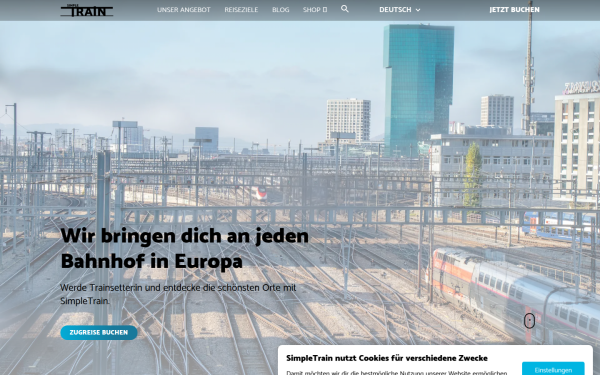
Task: Expand the Deutsch language dropdown
Action: (x=399, y=10)
